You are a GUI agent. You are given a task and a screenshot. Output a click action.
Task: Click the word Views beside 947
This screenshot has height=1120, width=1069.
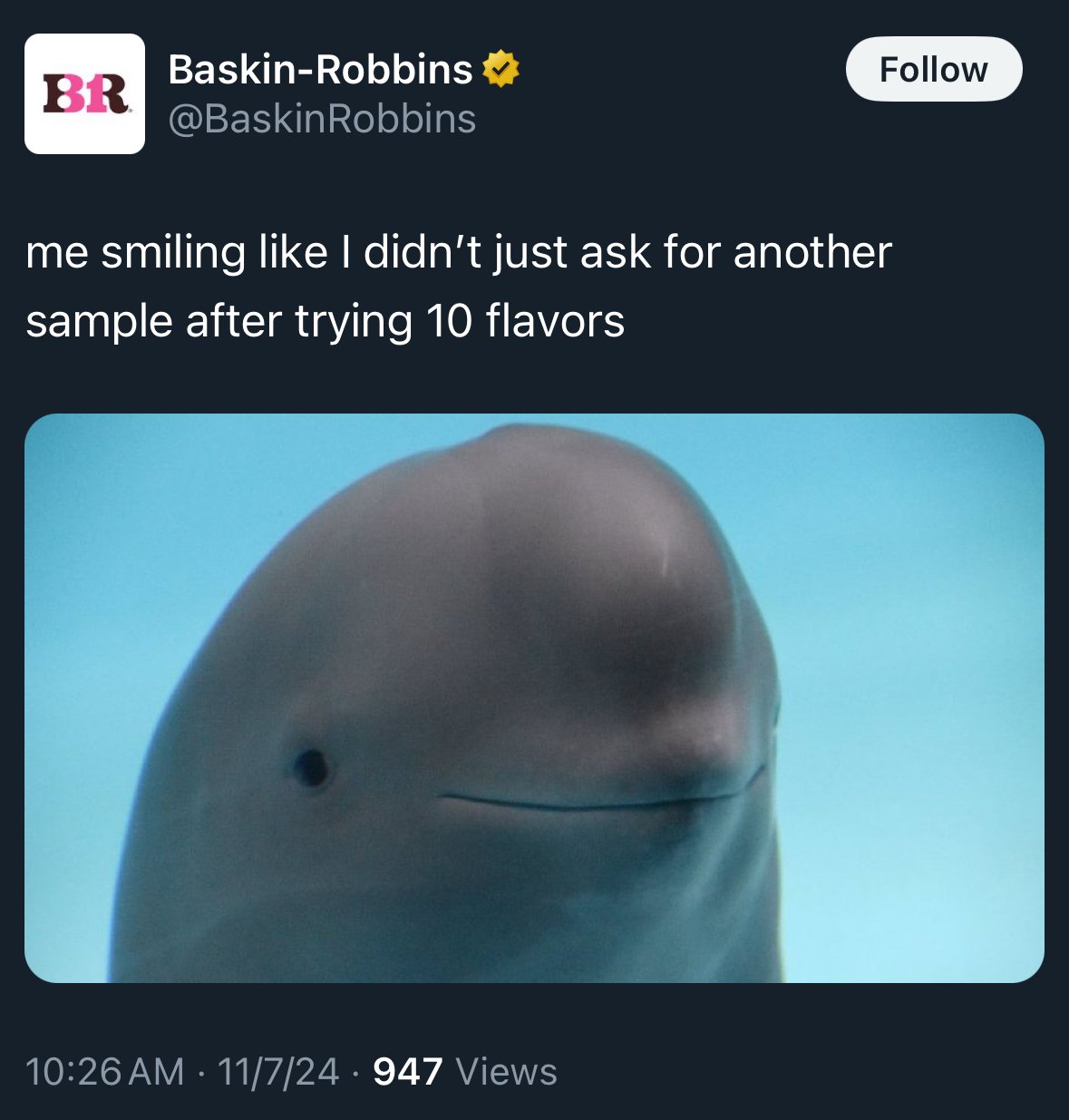pyautogui.click(x=506, y=1071)
